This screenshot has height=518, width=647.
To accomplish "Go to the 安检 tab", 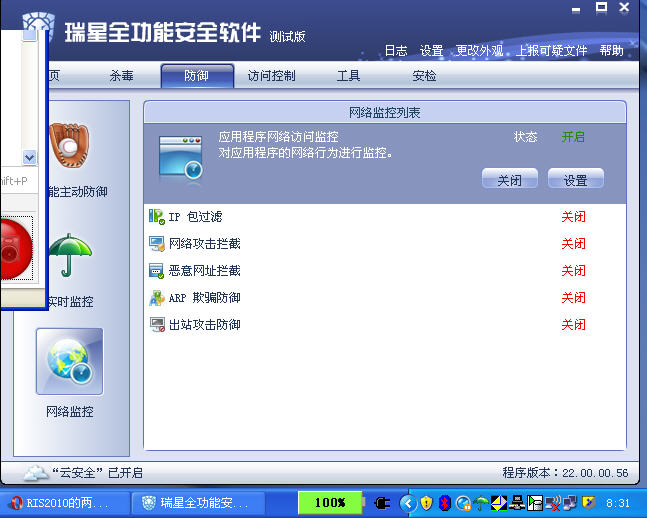I will click(x=424, y=76).
